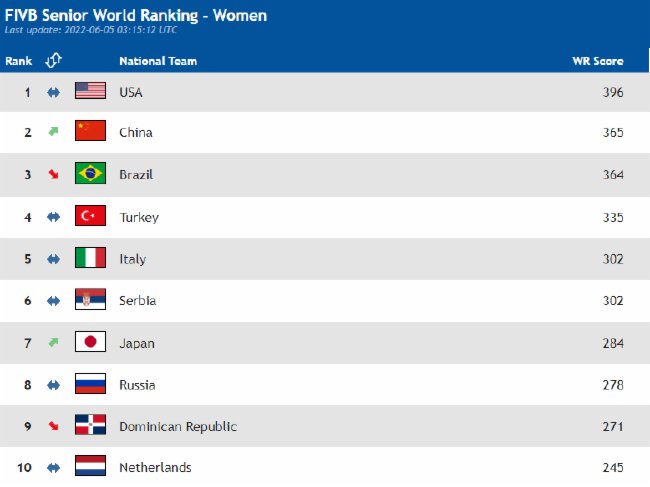Click the USA flag icon
Image resolution: width=650 pixels, height=487 pixels.
pyautogui.click(x=90, y=91)
